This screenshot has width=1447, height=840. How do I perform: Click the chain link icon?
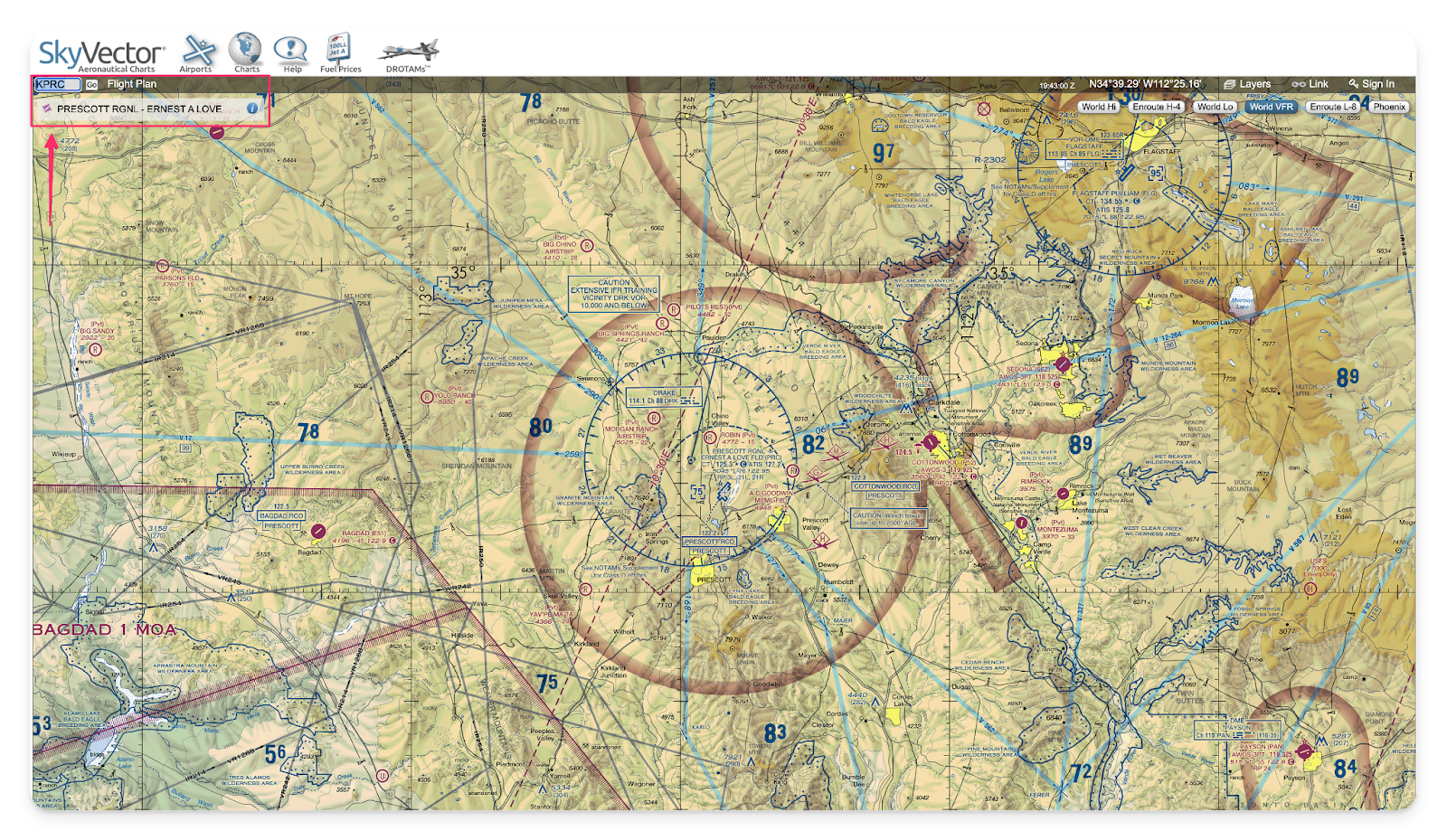[x=1299, y=84]
